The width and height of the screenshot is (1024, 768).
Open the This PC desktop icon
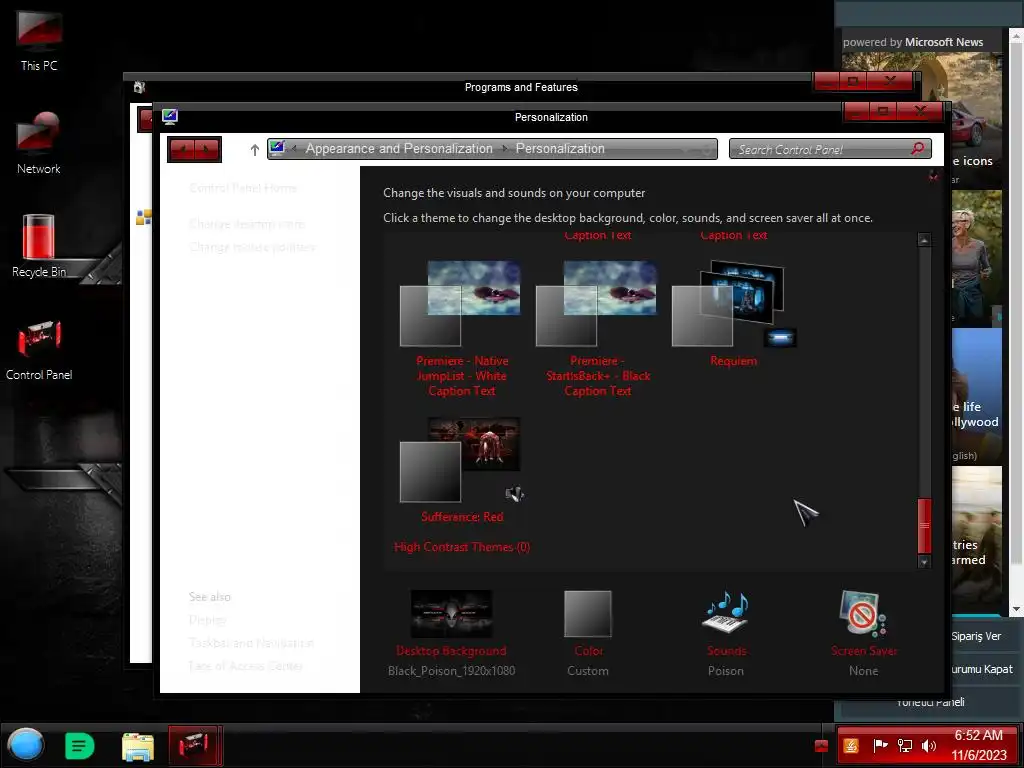tap(39, 40)
